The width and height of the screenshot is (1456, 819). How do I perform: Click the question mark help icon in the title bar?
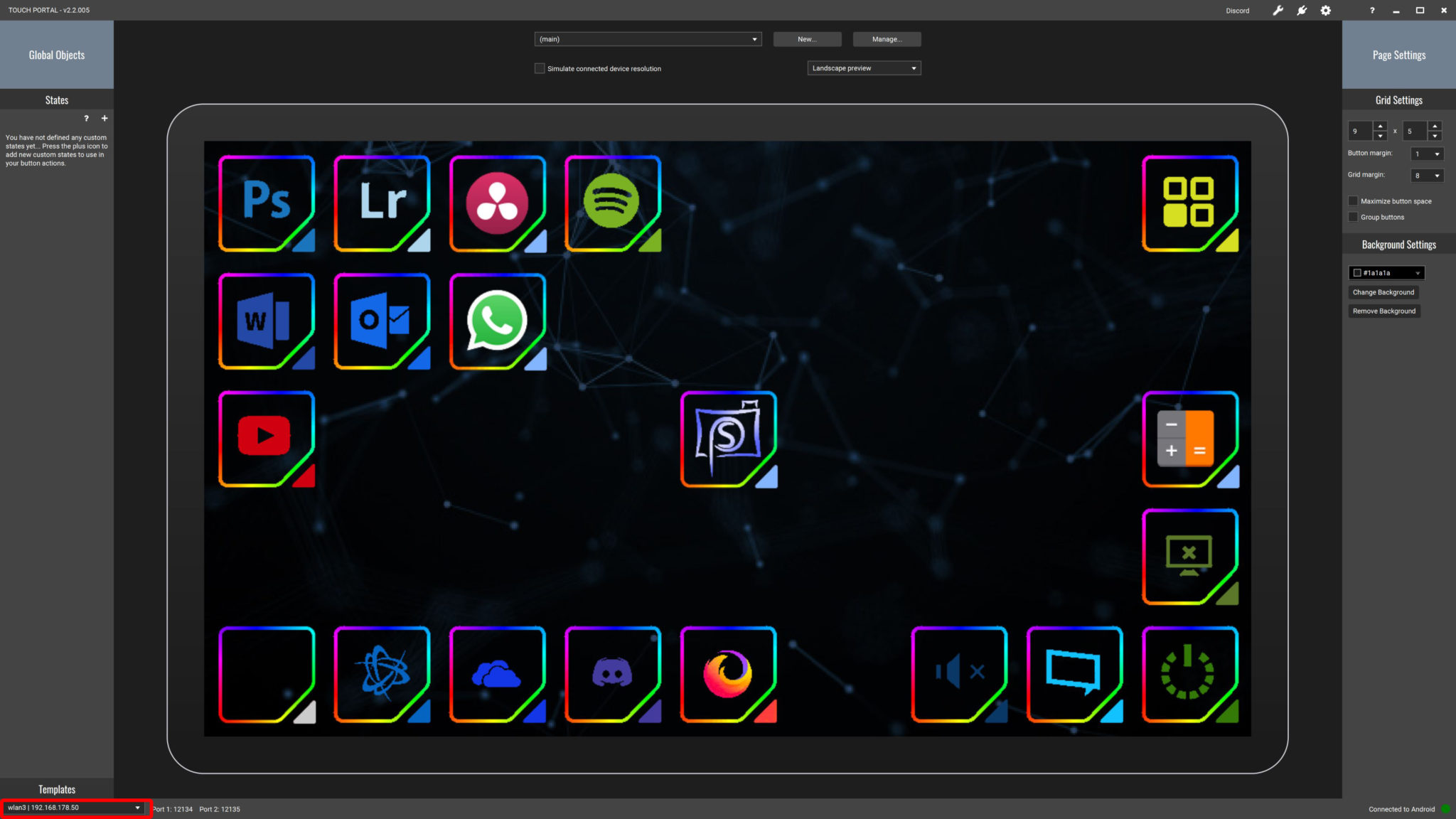pyautogui.click(x=1372, y=11)
